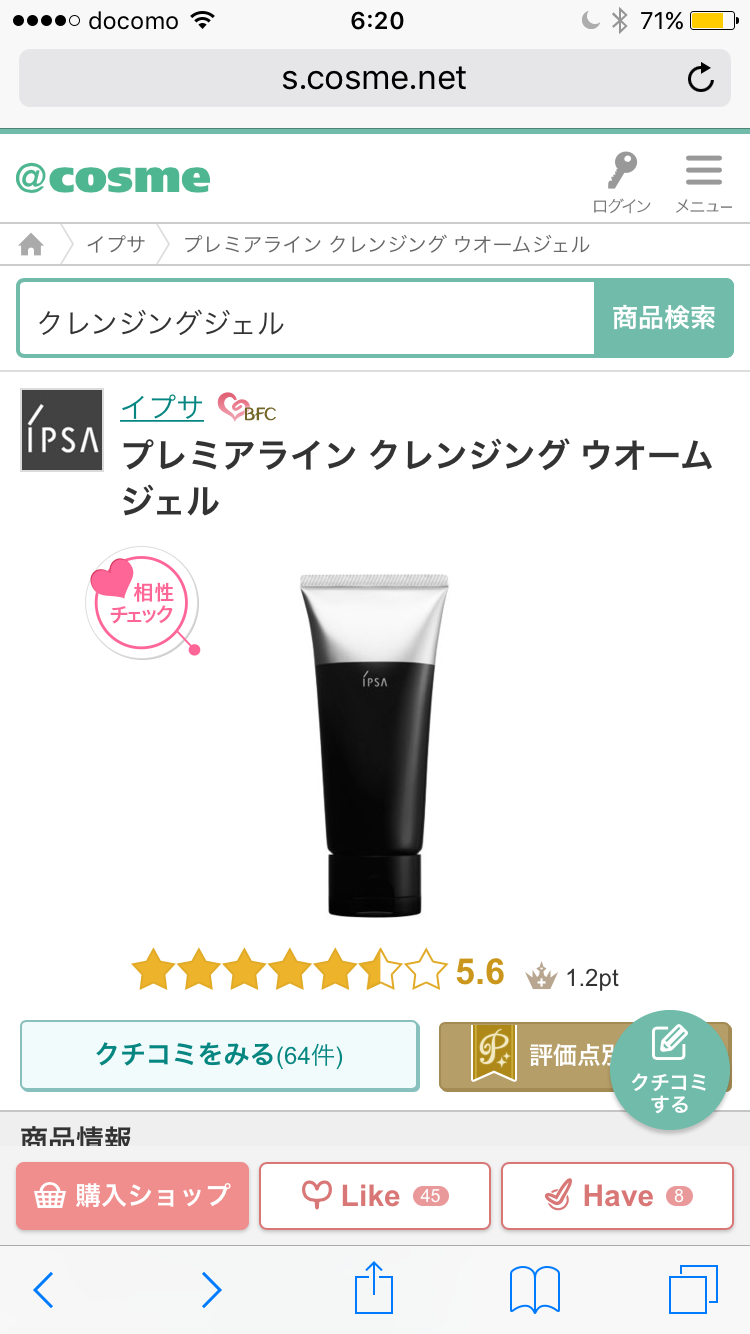Click the 商品検索 search button
The width and height of the screenshot is (750, 1334).
point(664,319)
